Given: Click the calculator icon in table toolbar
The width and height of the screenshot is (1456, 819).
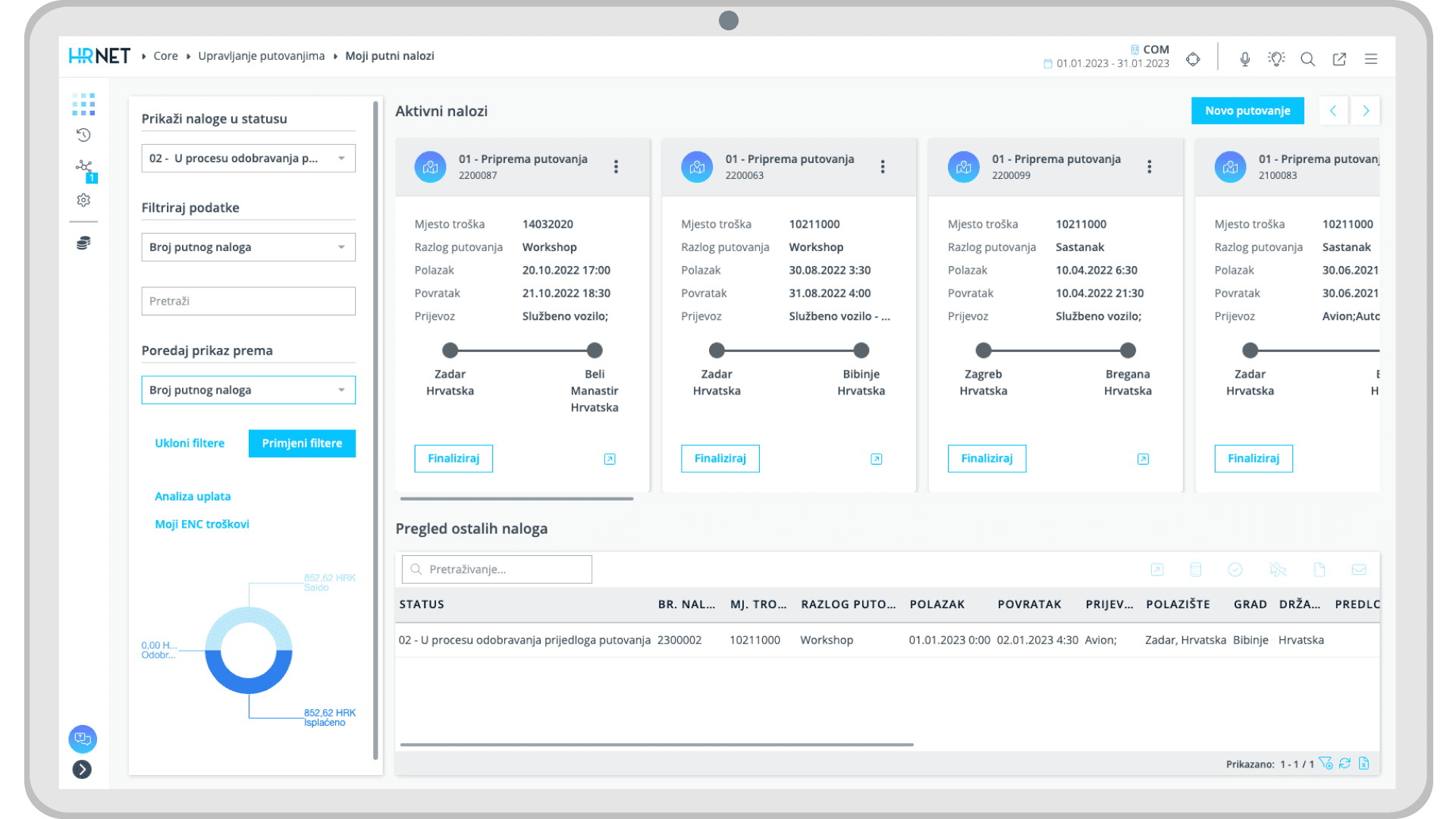Looking at the screenshot, I should [x=1196, y=570].
